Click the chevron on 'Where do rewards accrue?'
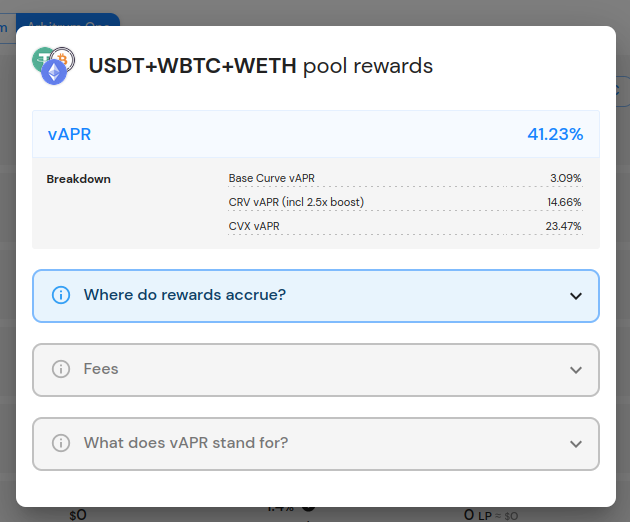 [x=576, y=296]
